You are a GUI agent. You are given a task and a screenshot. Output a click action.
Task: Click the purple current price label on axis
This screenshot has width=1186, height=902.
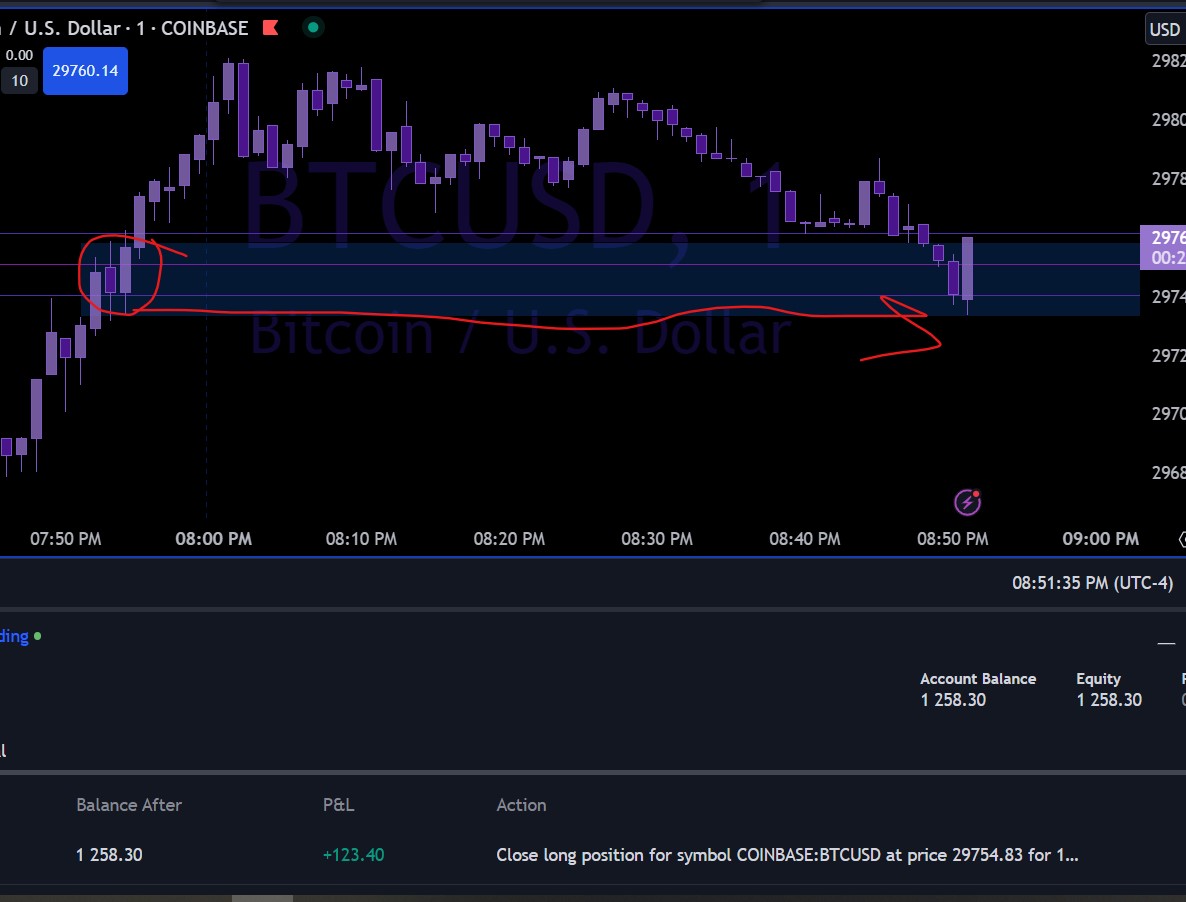[1163, 247]
